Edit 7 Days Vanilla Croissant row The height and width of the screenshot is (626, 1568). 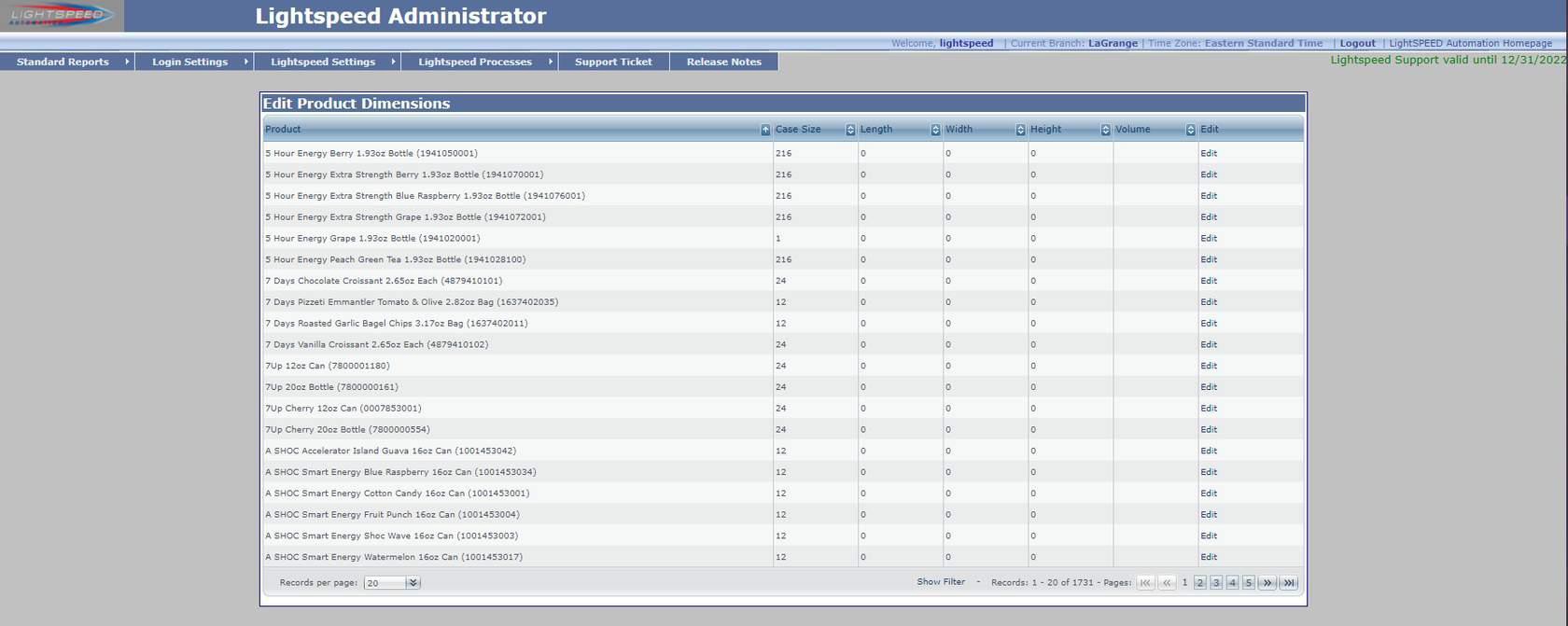click(1209, 345)
